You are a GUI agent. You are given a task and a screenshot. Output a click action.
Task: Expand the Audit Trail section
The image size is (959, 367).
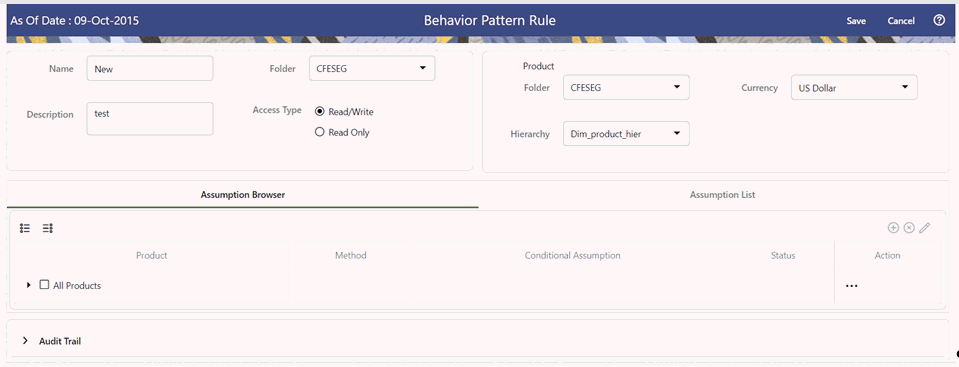click(25, 341)
